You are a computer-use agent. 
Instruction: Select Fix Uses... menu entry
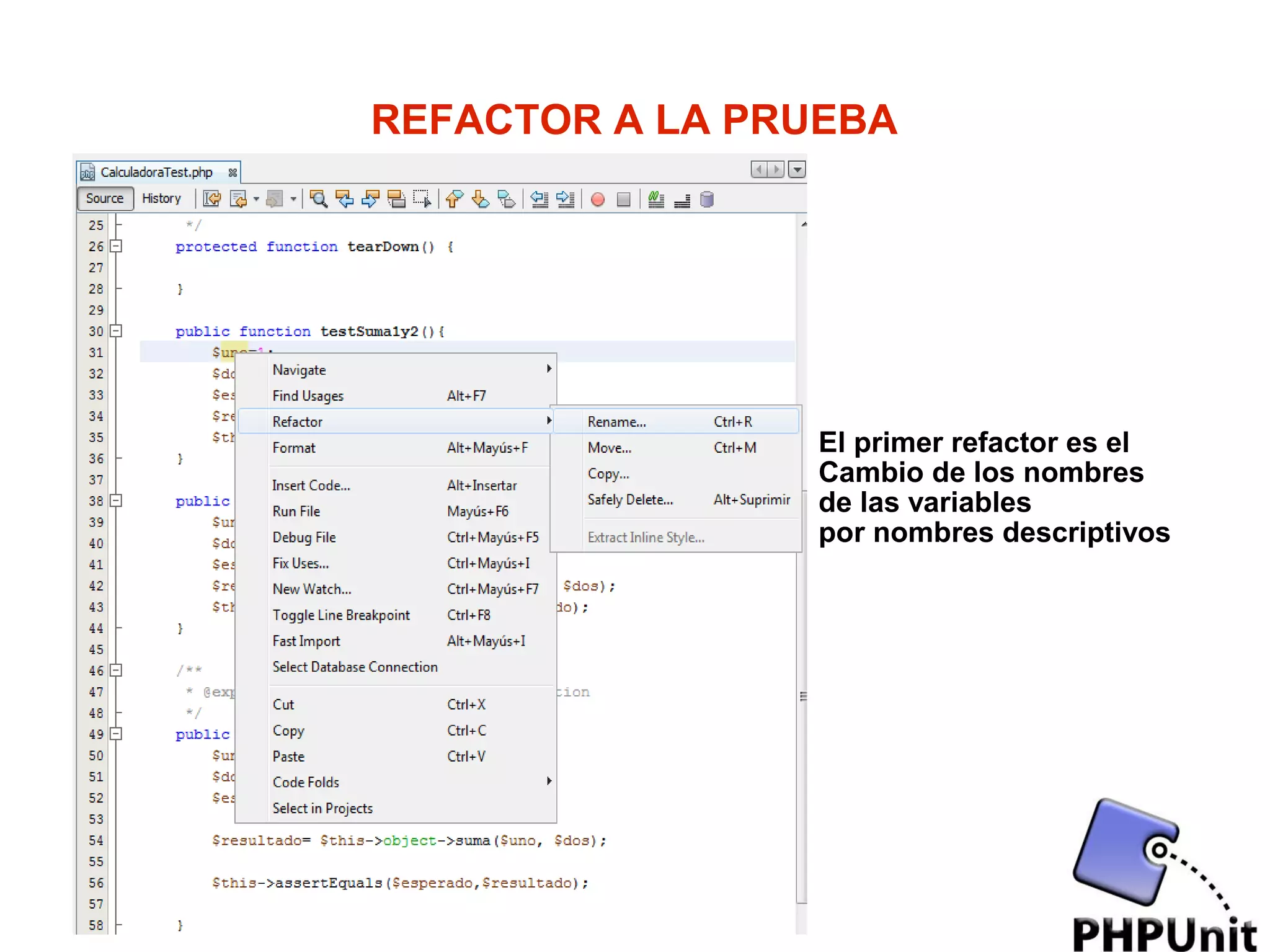[x=397, y=564]
